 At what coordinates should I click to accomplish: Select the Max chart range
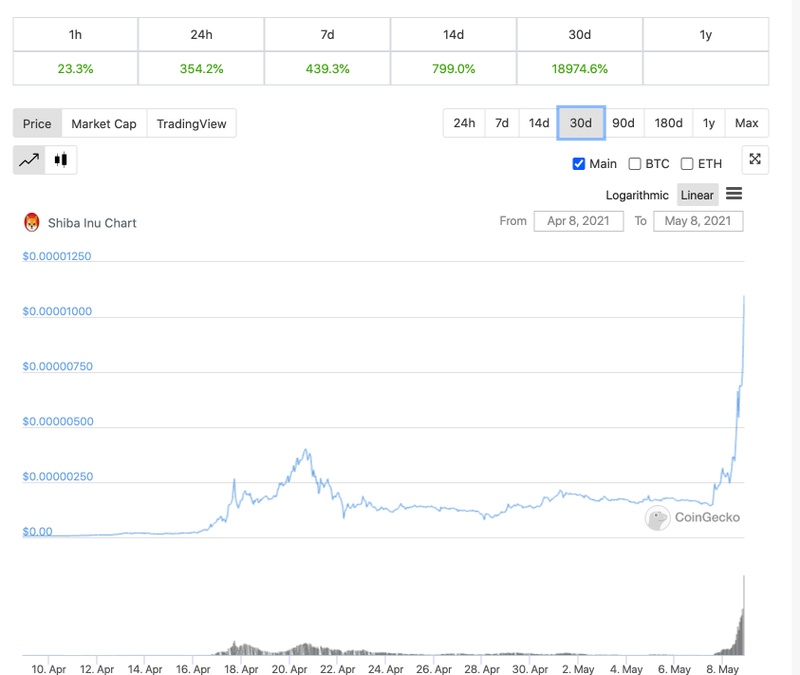click(x=746, y=123)
